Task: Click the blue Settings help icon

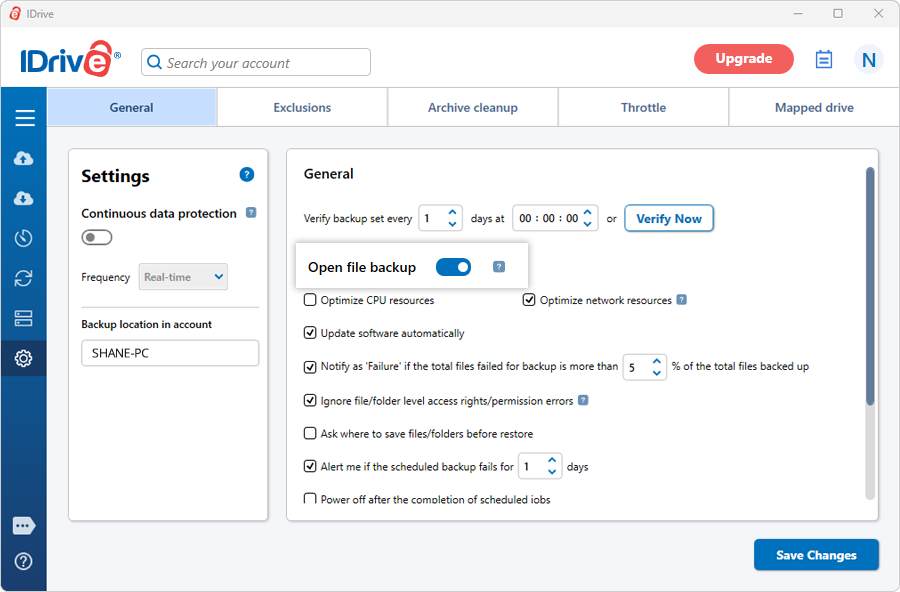Action: tap(247, 175)
